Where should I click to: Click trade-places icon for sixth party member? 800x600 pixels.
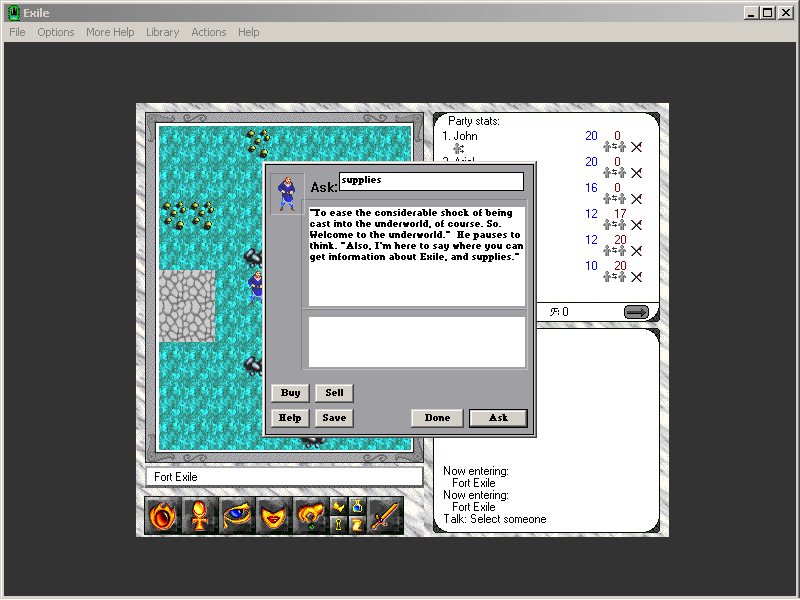coord(614,278)
